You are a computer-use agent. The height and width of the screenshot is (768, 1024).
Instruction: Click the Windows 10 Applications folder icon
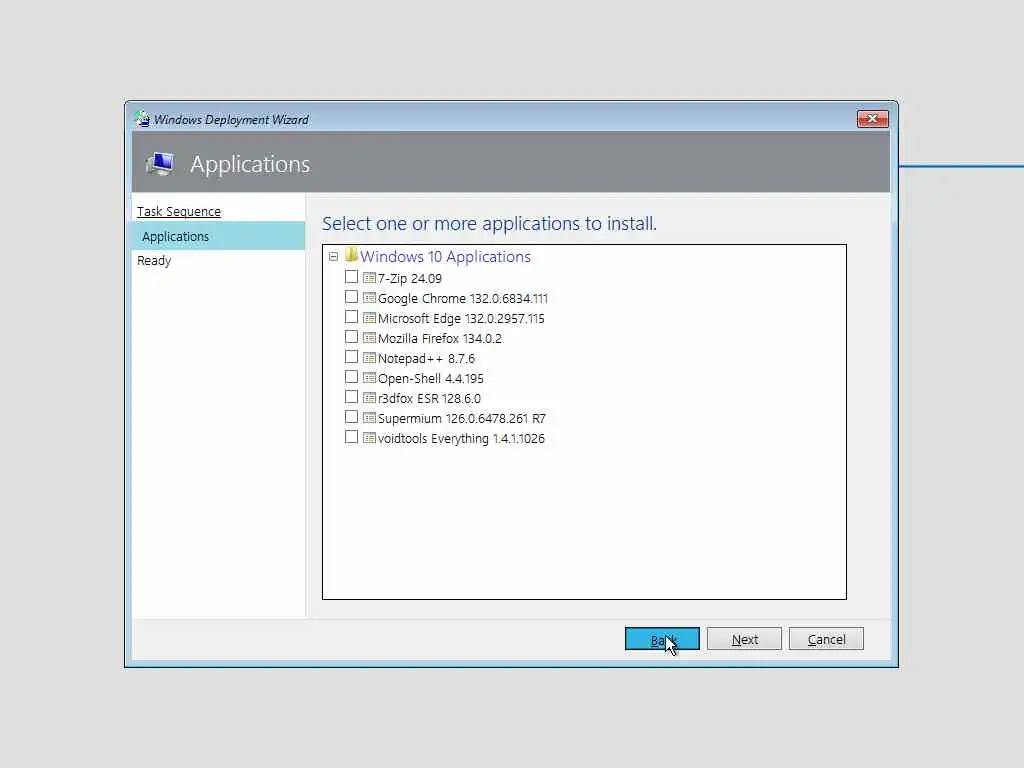pyautogui.click(x=351, y=255)
